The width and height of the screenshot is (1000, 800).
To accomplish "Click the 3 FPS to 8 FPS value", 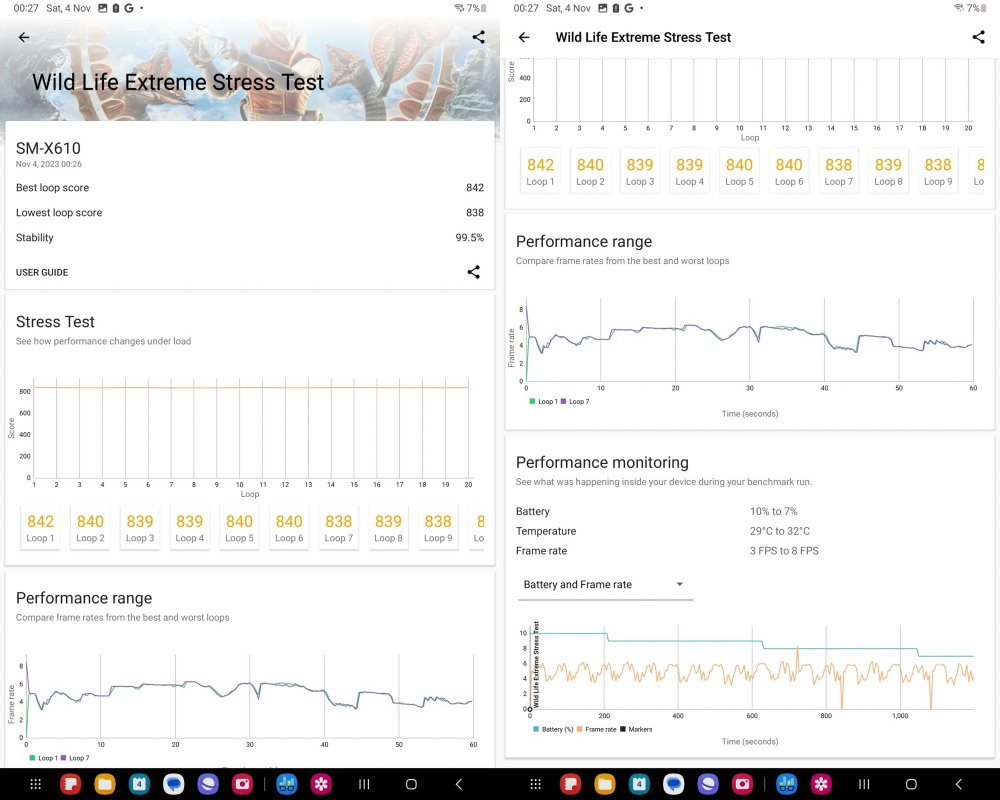I will [x=784, y=551].
